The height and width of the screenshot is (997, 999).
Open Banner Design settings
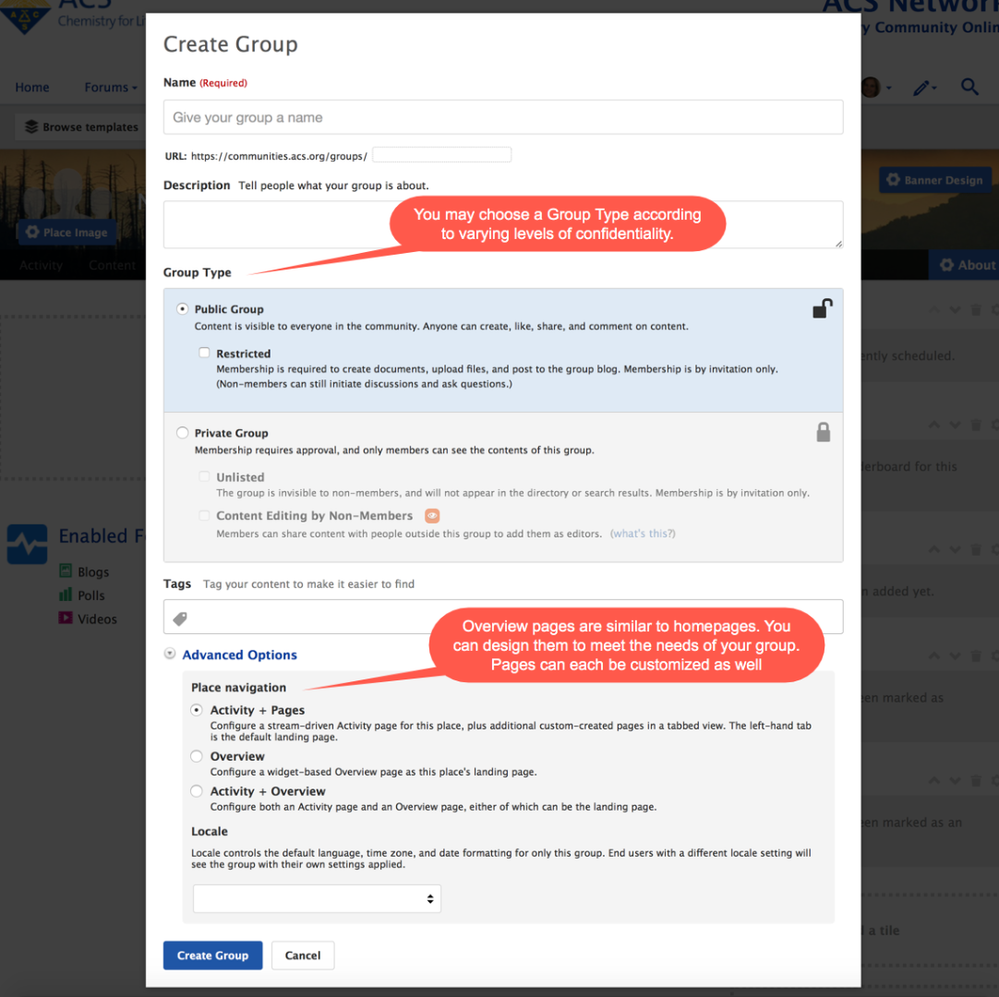[934, 180]
